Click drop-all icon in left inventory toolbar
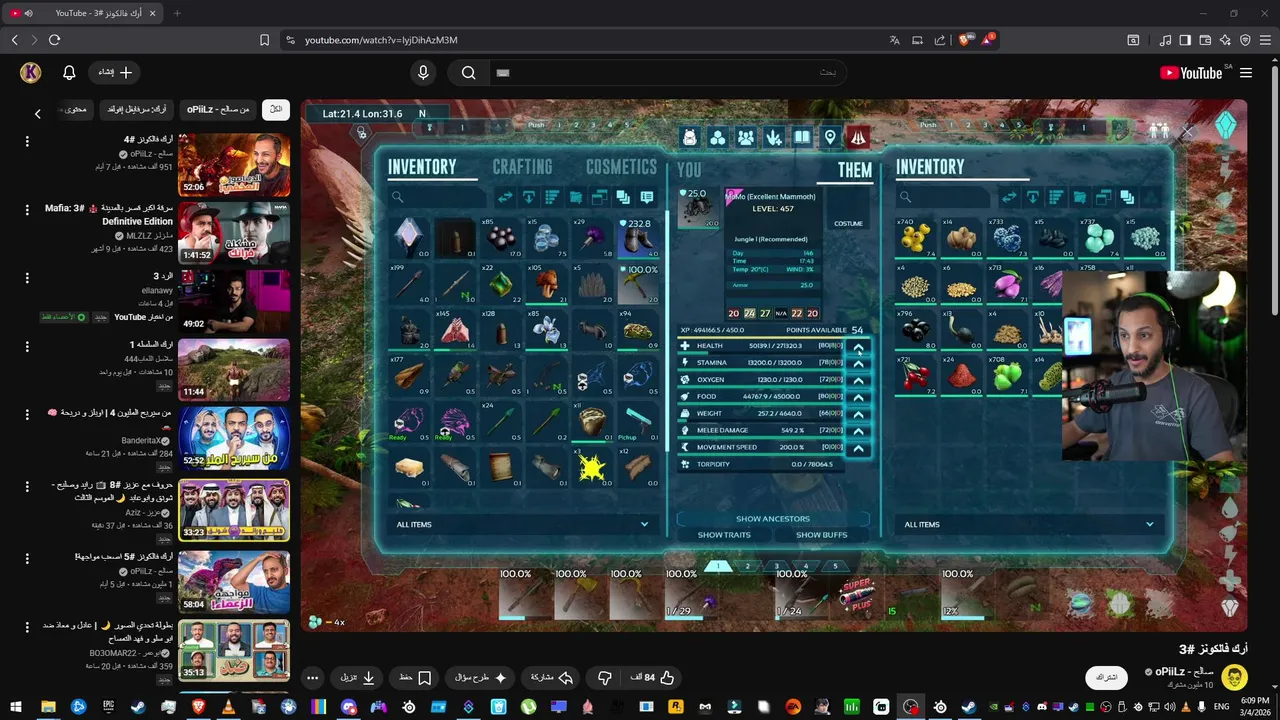The width and height of the screenshot is (1280, 720). coord(529,197)
